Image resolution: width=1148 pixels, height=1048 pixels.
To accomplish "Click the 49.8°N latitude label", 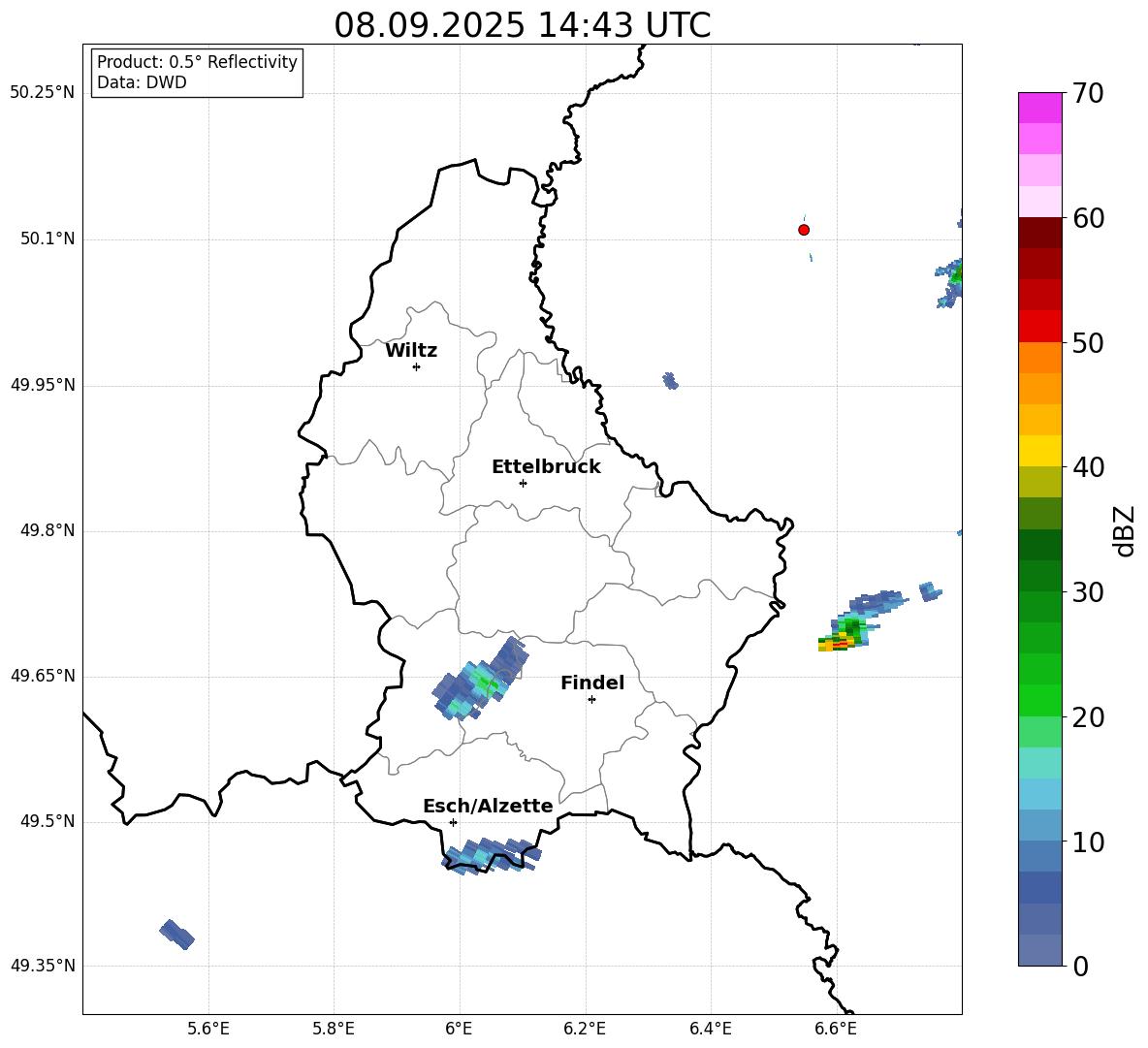I will (x=48, y=530).
